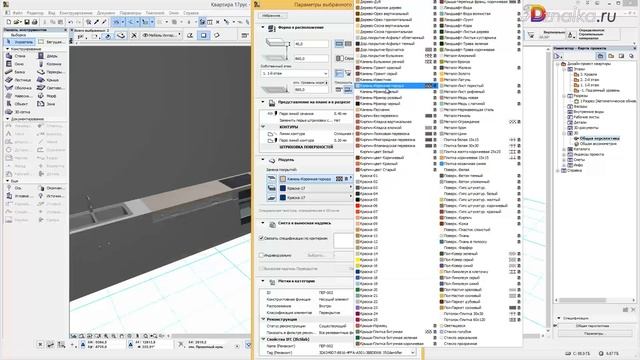Select the Roof (Крыша) tool
The image size is (640, 360).
pyautogui.click(x=48, y=80)
